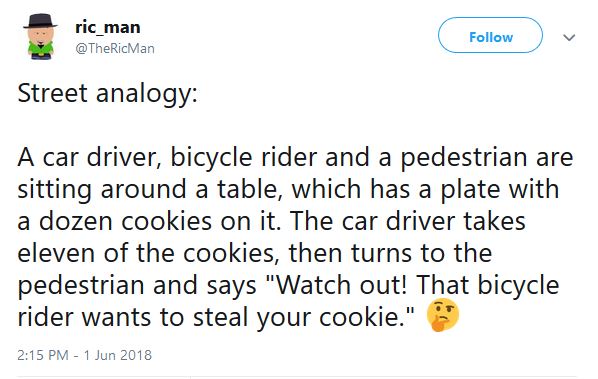
Task: Click the line starting 'sitting around a table'
Action: (x=288, y=190)
